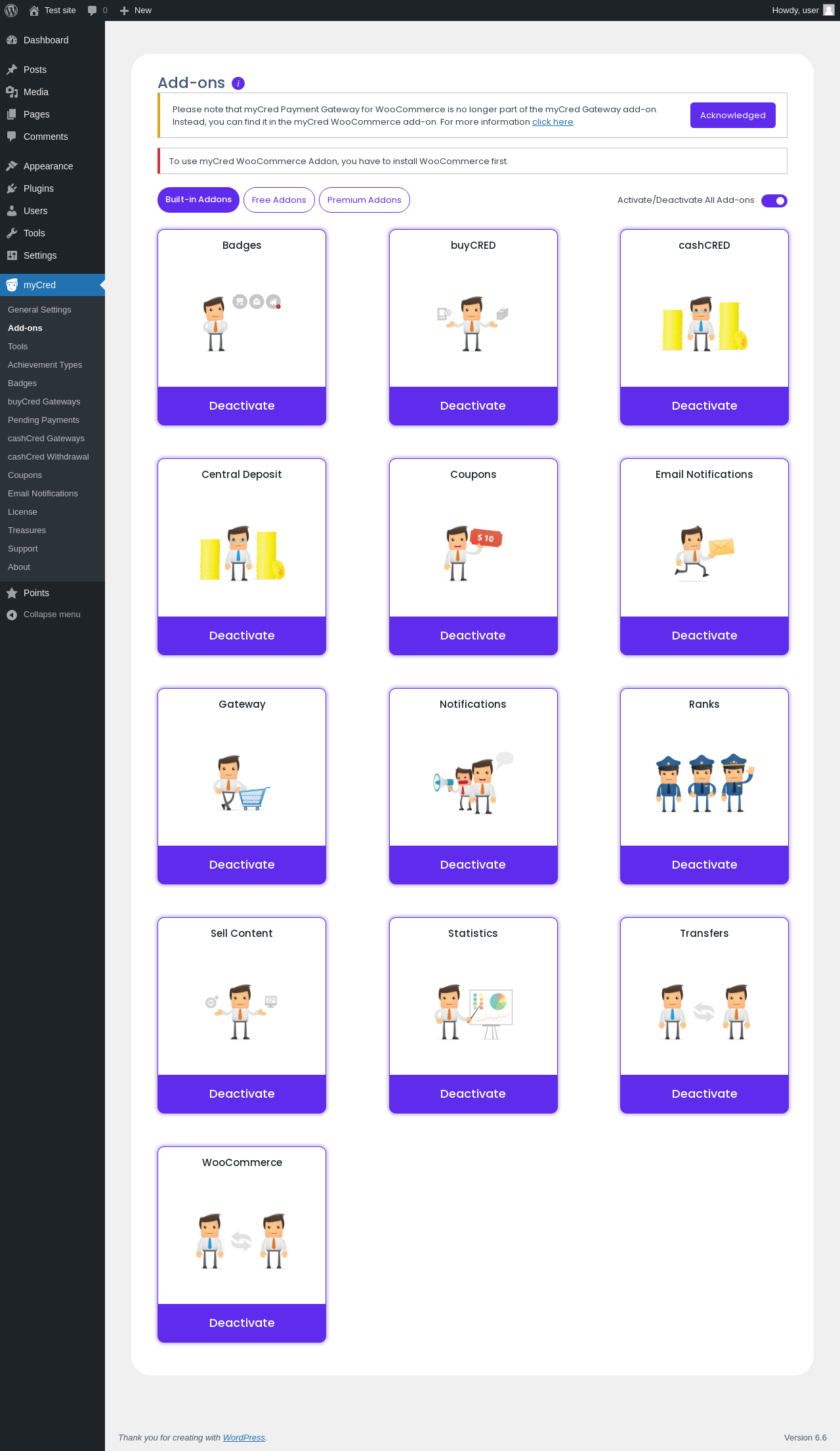Click the user avatar next to Howdy, user
The width and height of the screenshot is (840, 1451).
(829, 10)
